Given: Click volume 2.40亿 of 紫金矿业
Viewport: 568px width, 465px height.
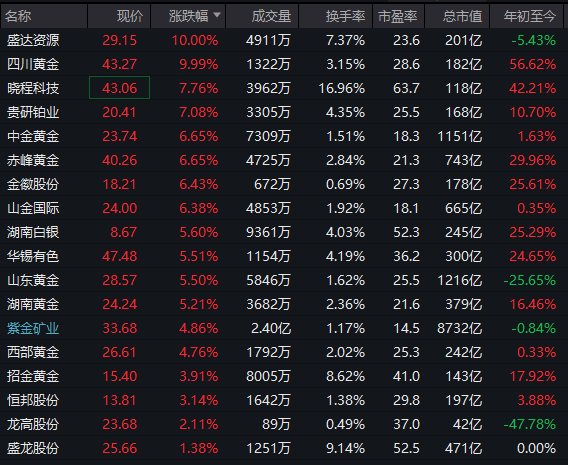Looking at the screenshot, I should (x=271, y=328).
